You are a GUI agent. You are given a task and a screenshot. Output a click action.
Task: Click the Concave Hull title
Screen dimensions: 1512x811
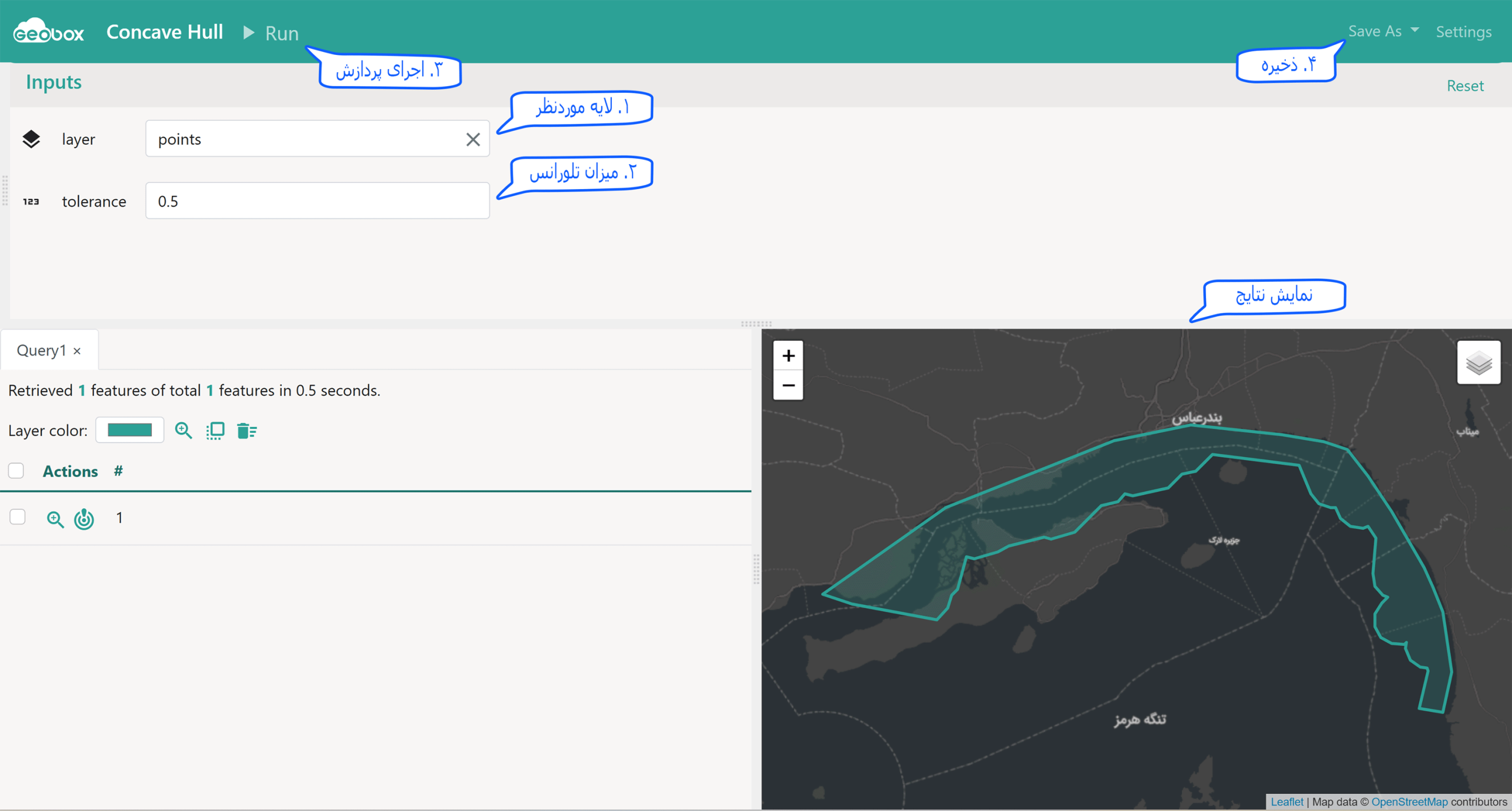click(165, 32)
